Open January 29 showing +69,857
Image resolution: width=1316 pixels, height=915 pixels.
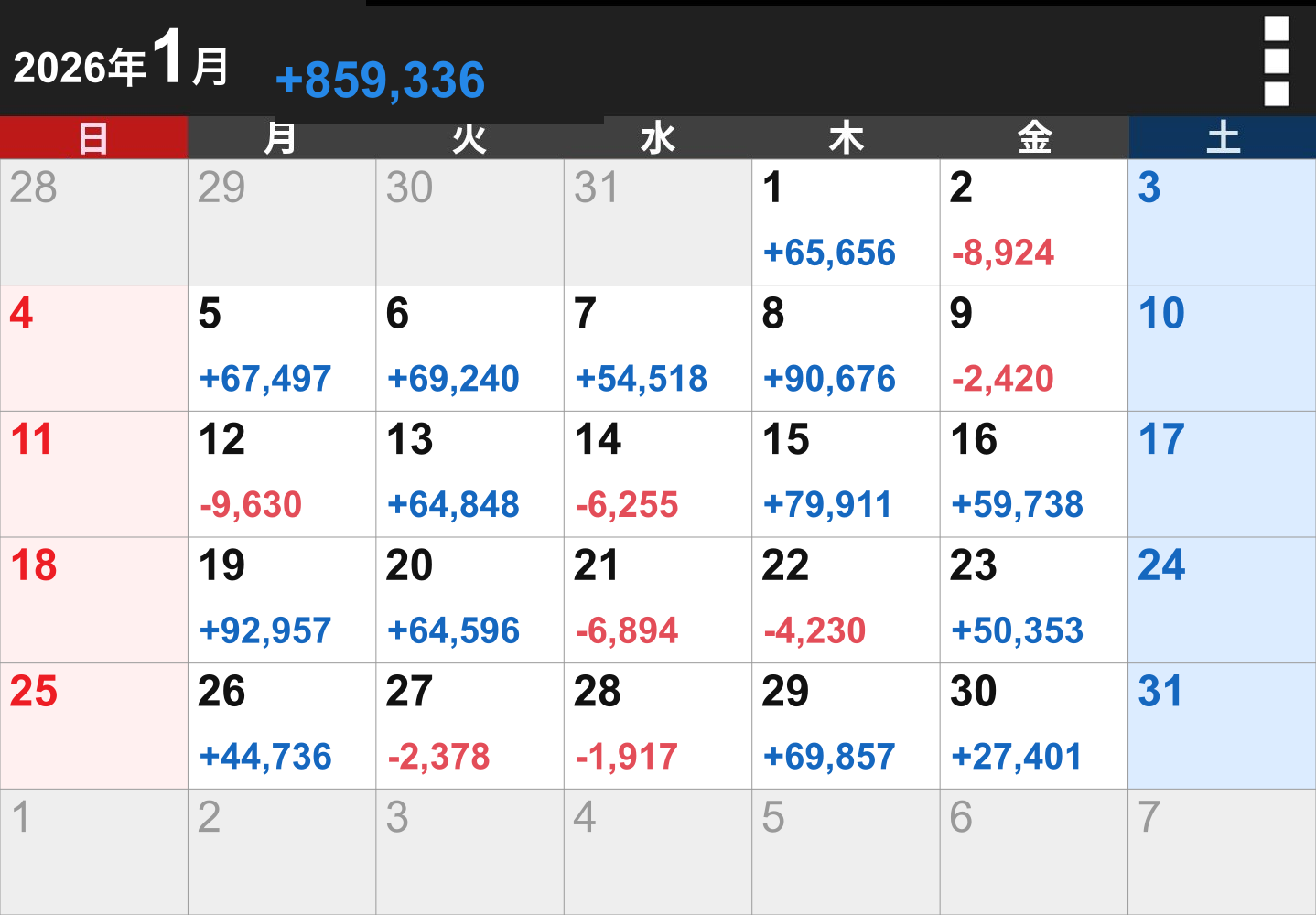point(846,726)
